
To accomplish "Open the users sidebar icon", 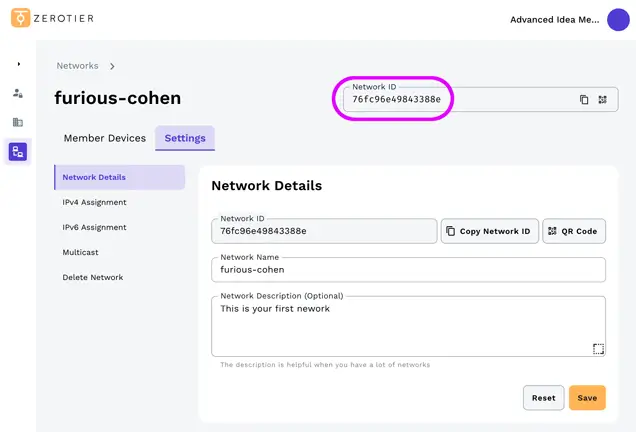I will point(18,93).
